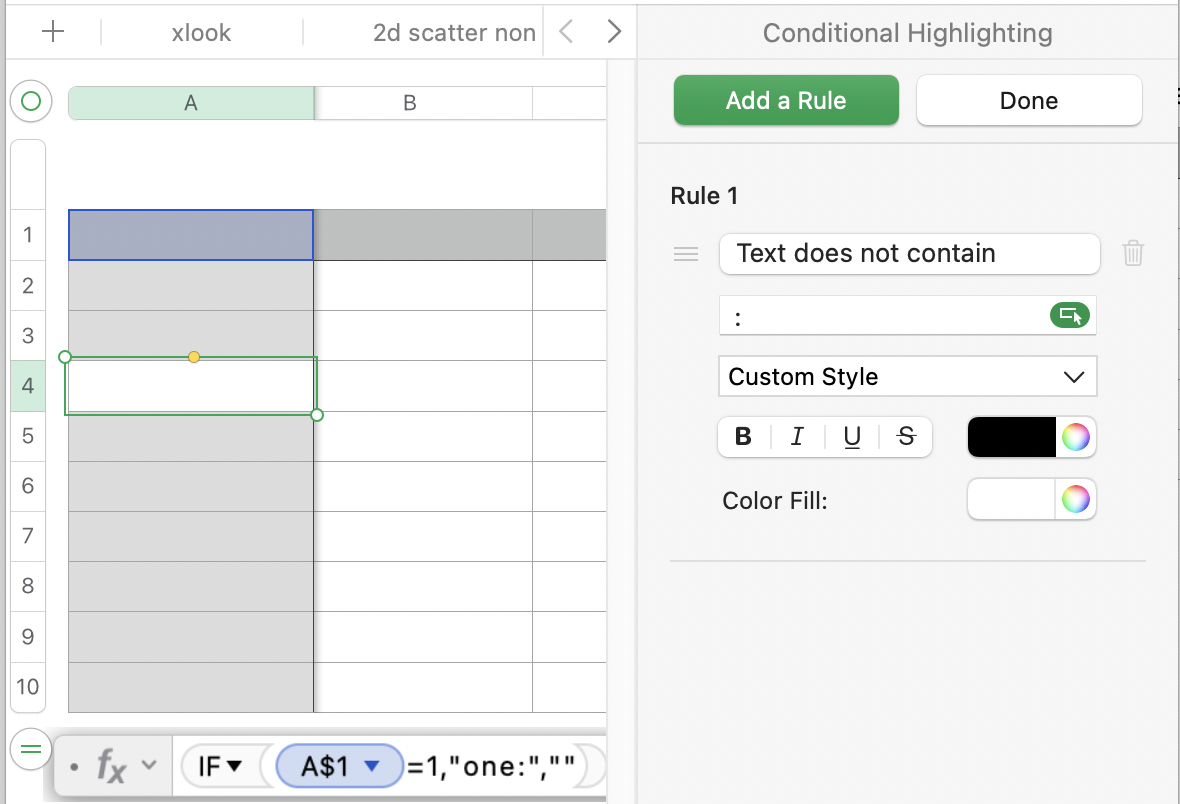Toggle italic text style
This screenshot has height=804, width=1180.
797,437
